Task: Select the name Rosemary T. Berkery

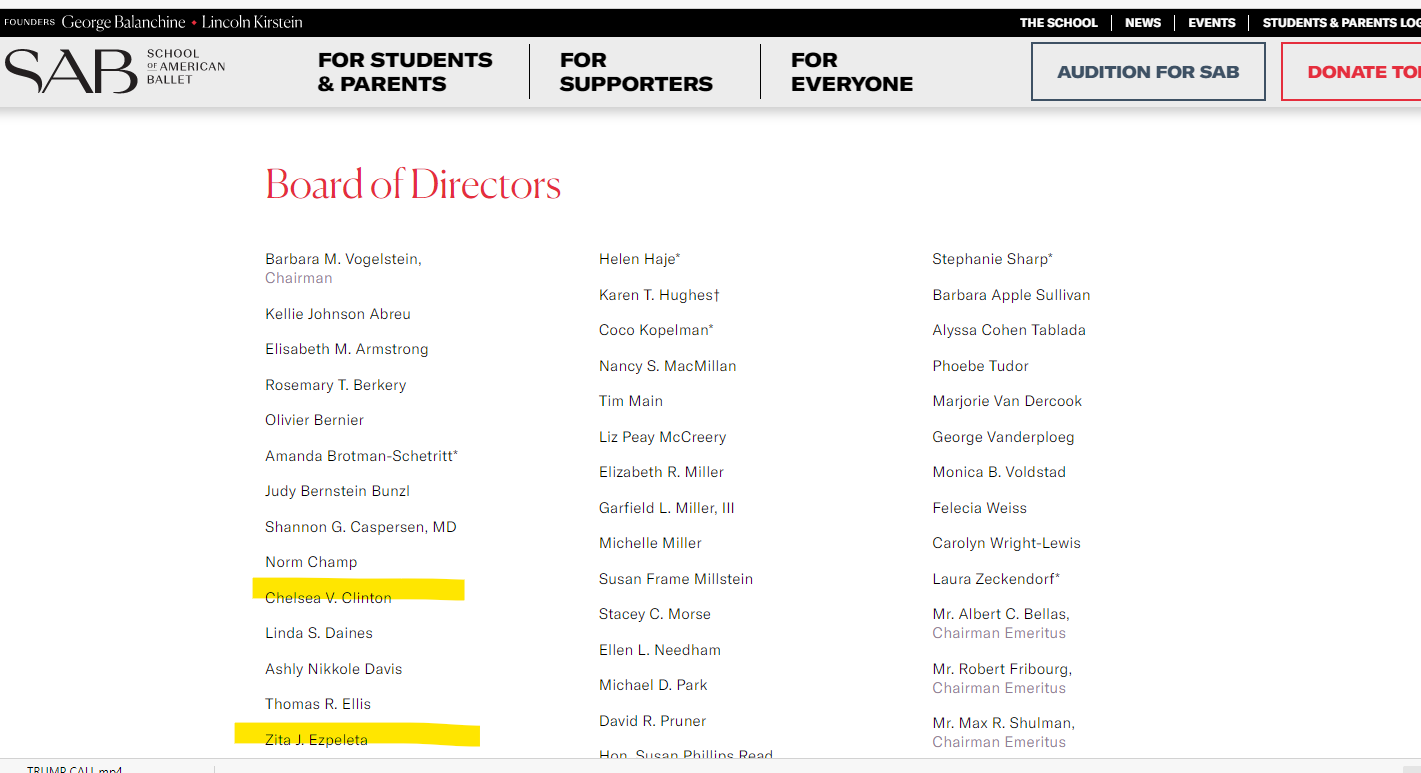Action: 336,385
